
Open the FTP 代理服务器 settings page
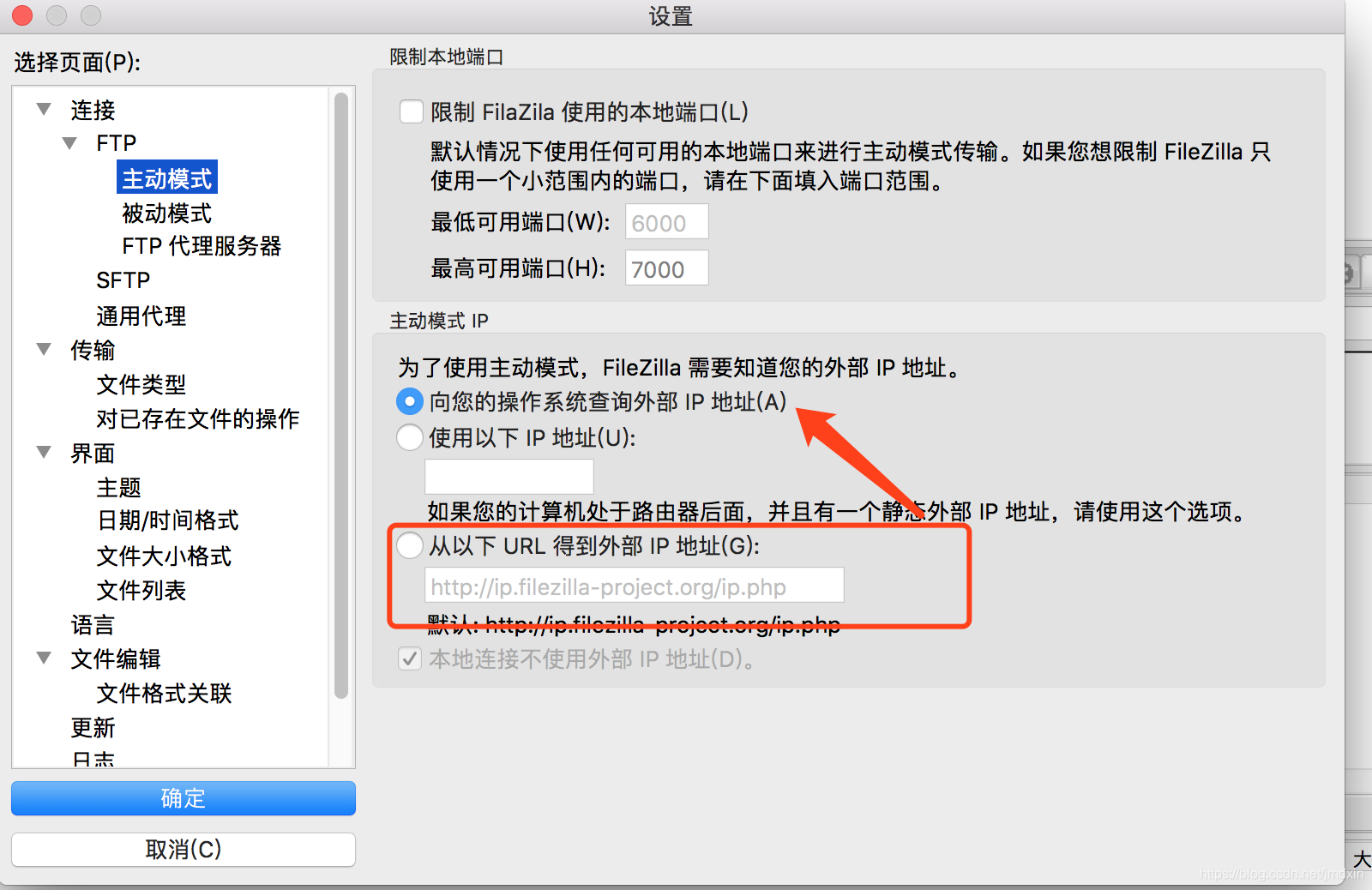(202, 246)
